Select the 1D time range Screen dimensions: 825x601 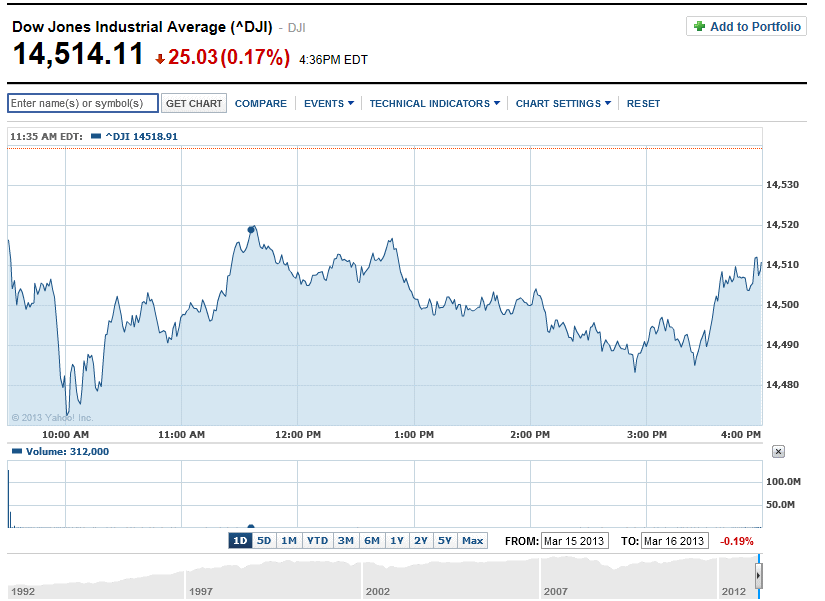240,541
